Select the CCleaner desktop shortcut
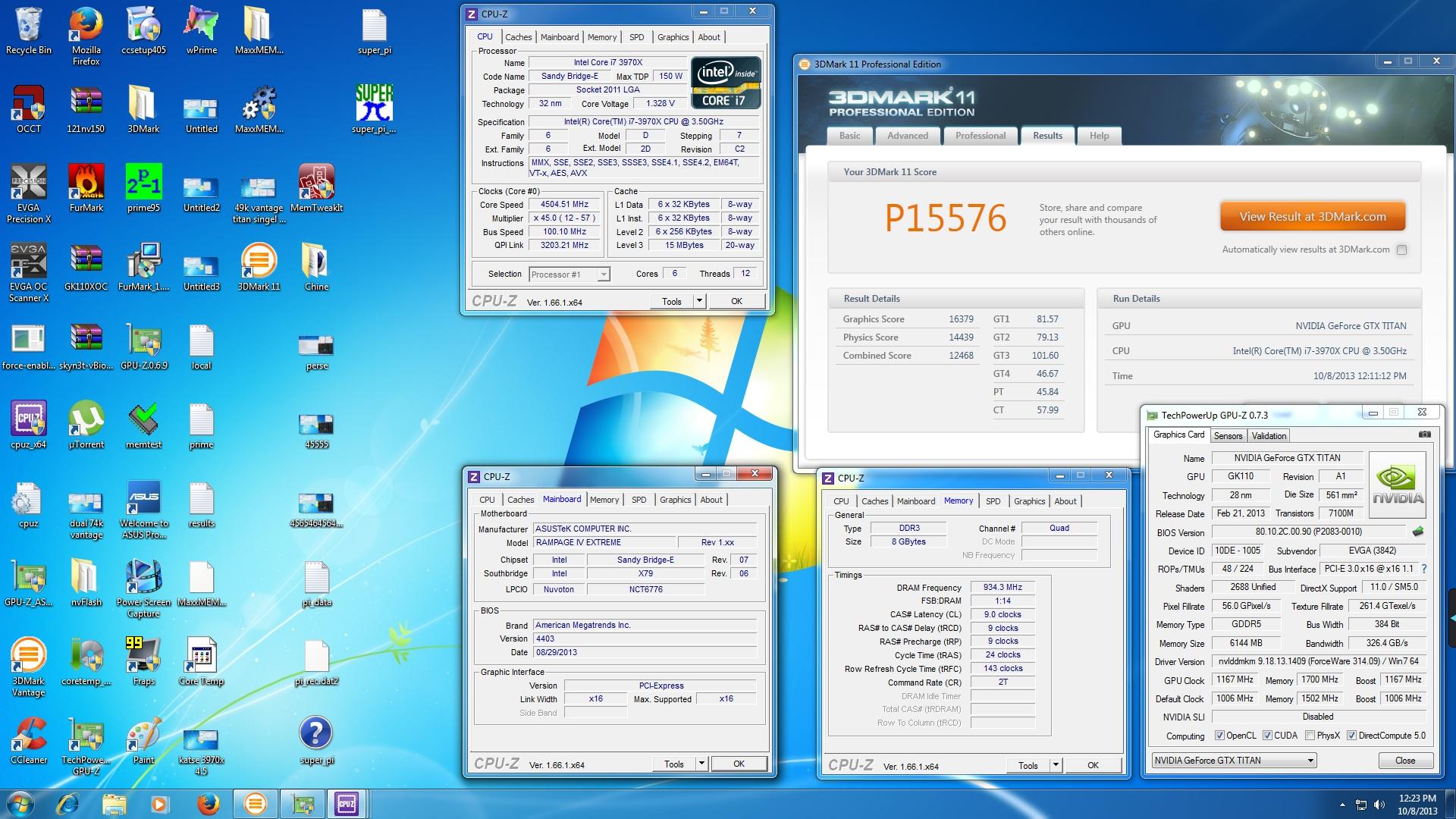1456x819 pixels. point(29,741)
